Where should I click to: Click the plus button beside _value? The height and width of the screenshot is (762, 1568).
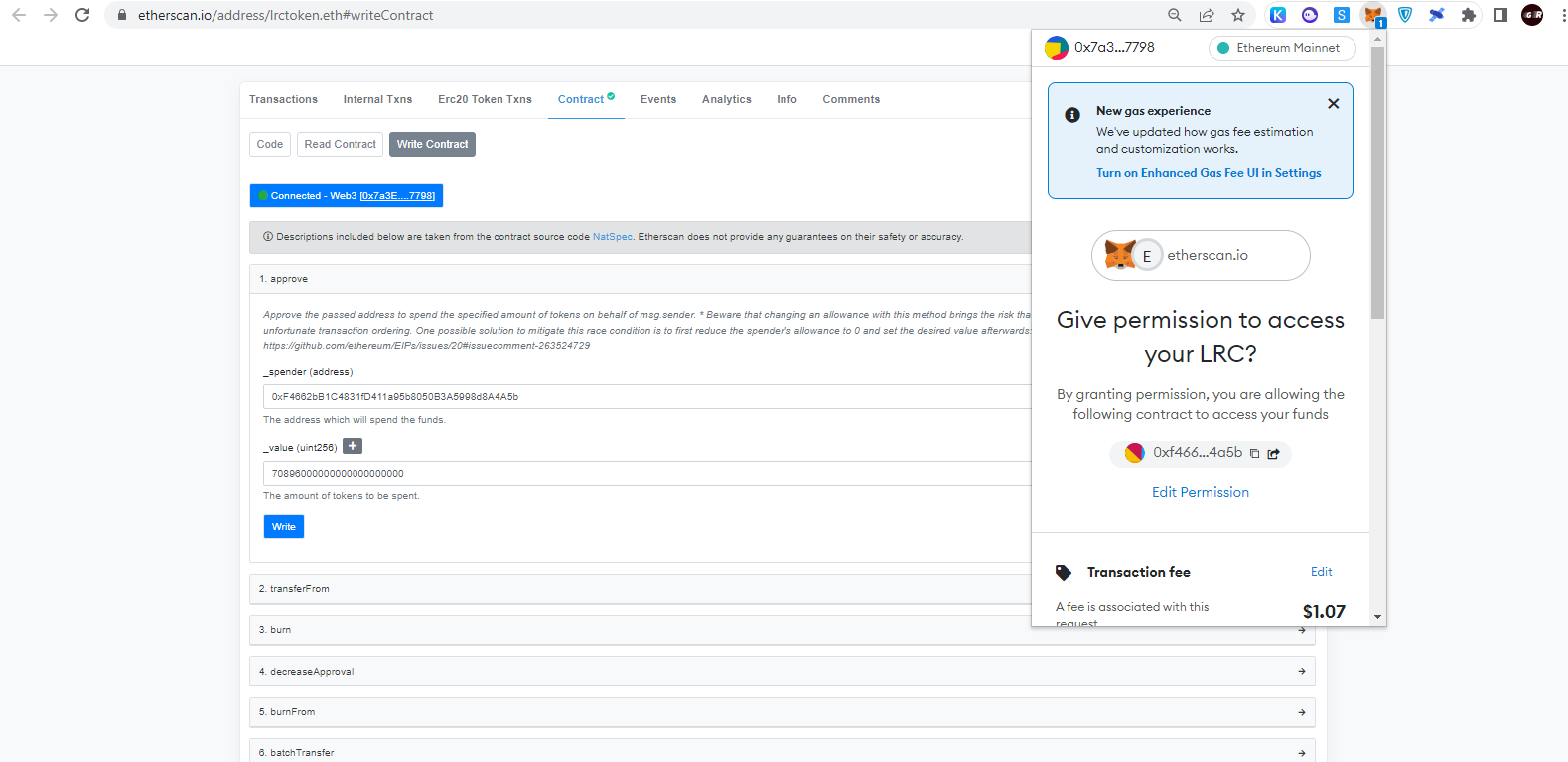(353, 446)
